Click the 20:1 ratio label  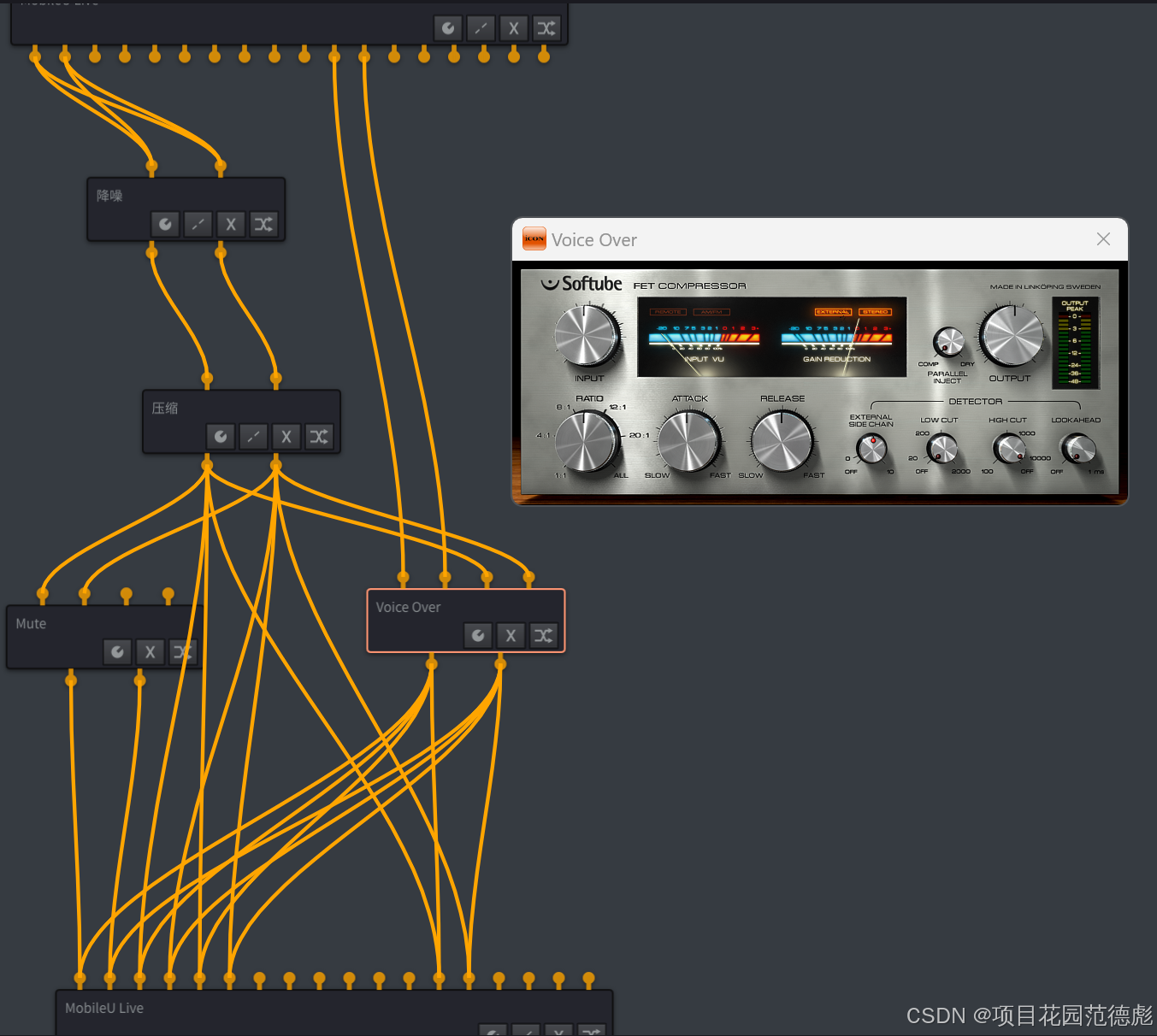point(639,435)
